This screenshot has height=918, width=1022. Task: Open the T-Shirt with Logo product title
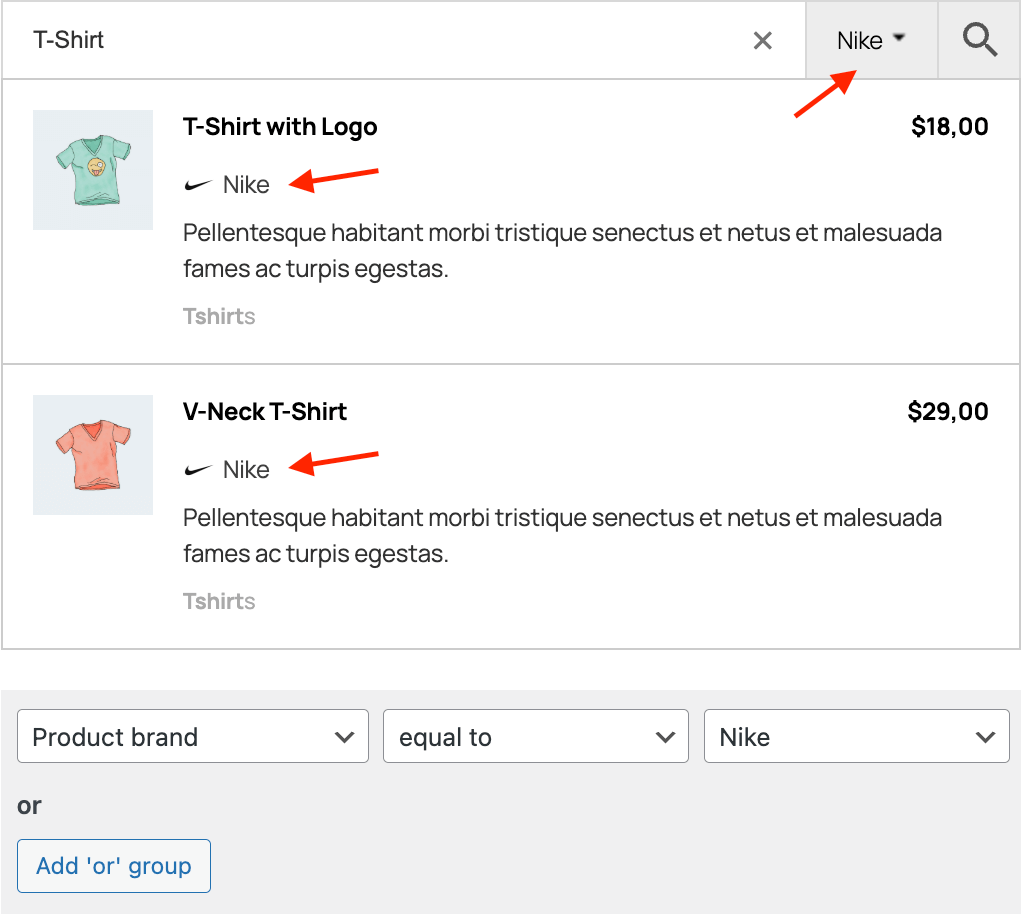280,127
